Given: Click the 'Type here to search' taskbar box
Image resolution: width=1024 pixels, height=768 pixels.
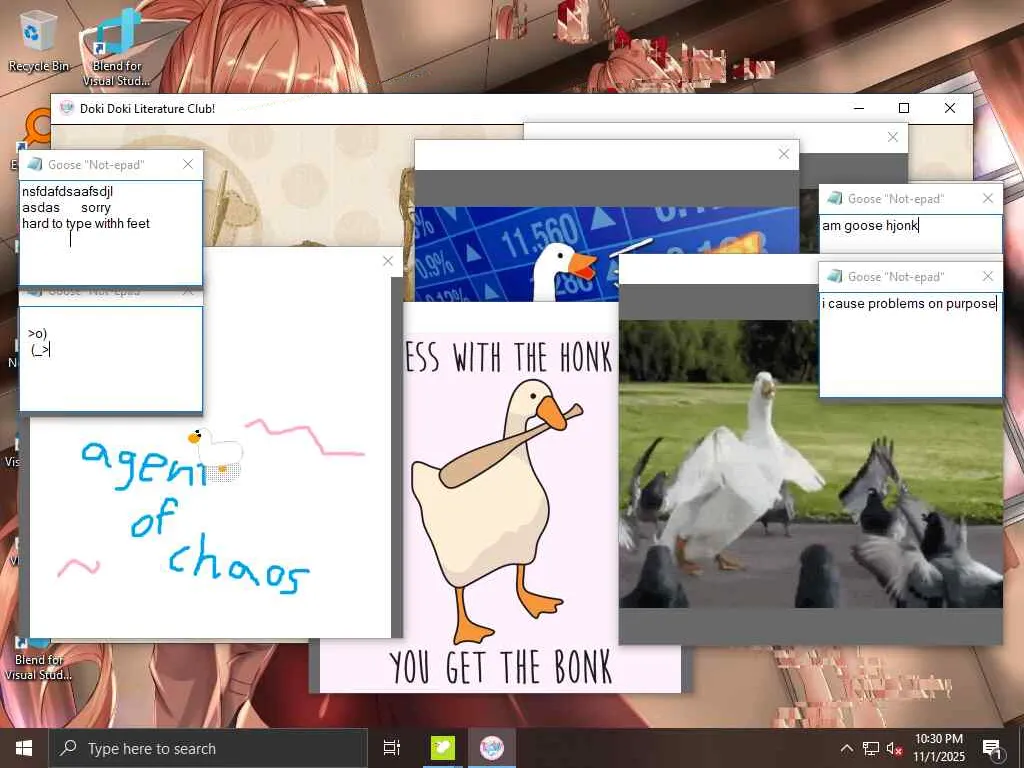Looking at the screenshot, I should pyautogui.click(x=208, y=748).
